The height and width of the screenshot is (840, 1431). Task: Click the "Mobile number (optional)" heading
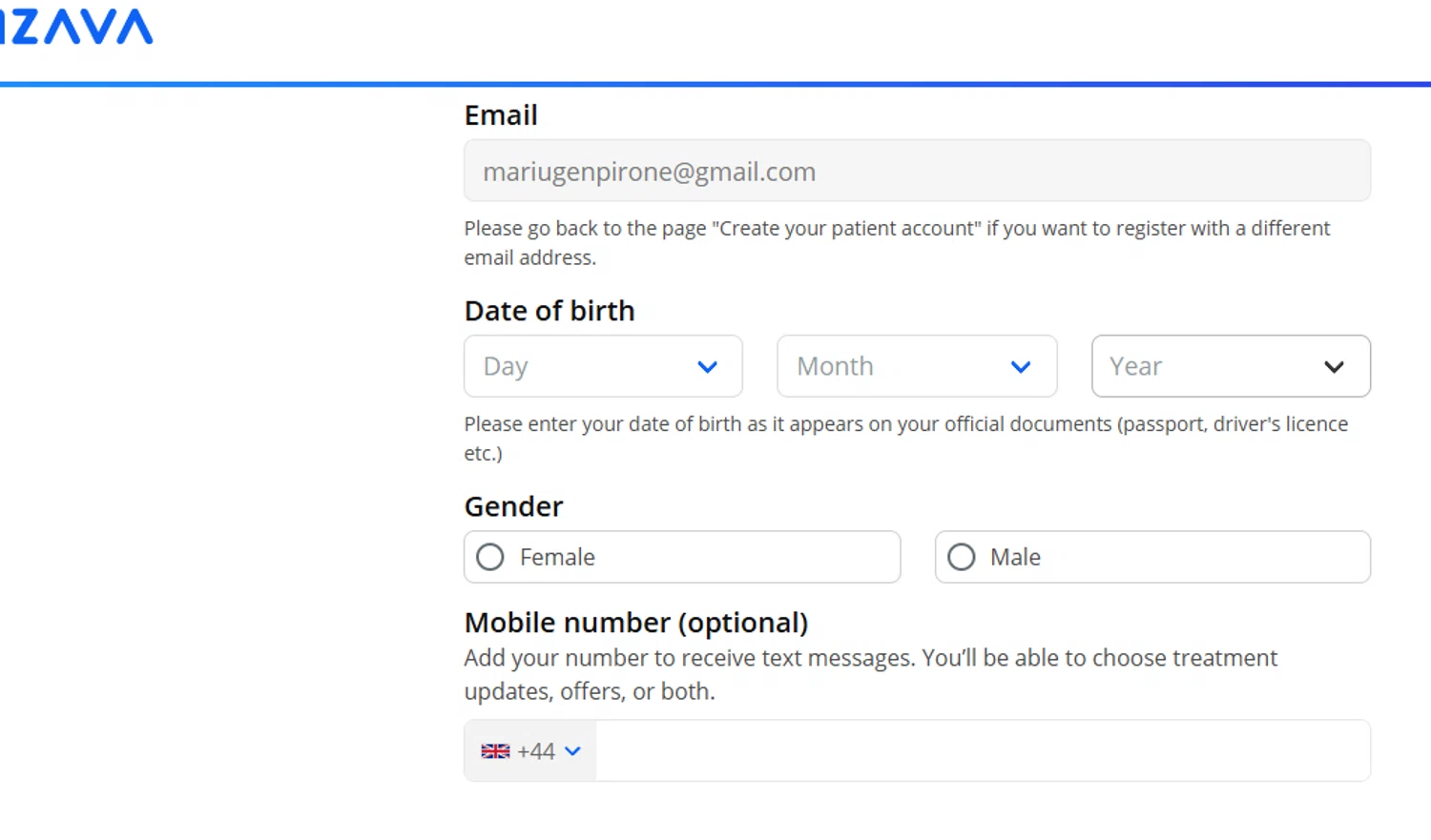point(636,623)
